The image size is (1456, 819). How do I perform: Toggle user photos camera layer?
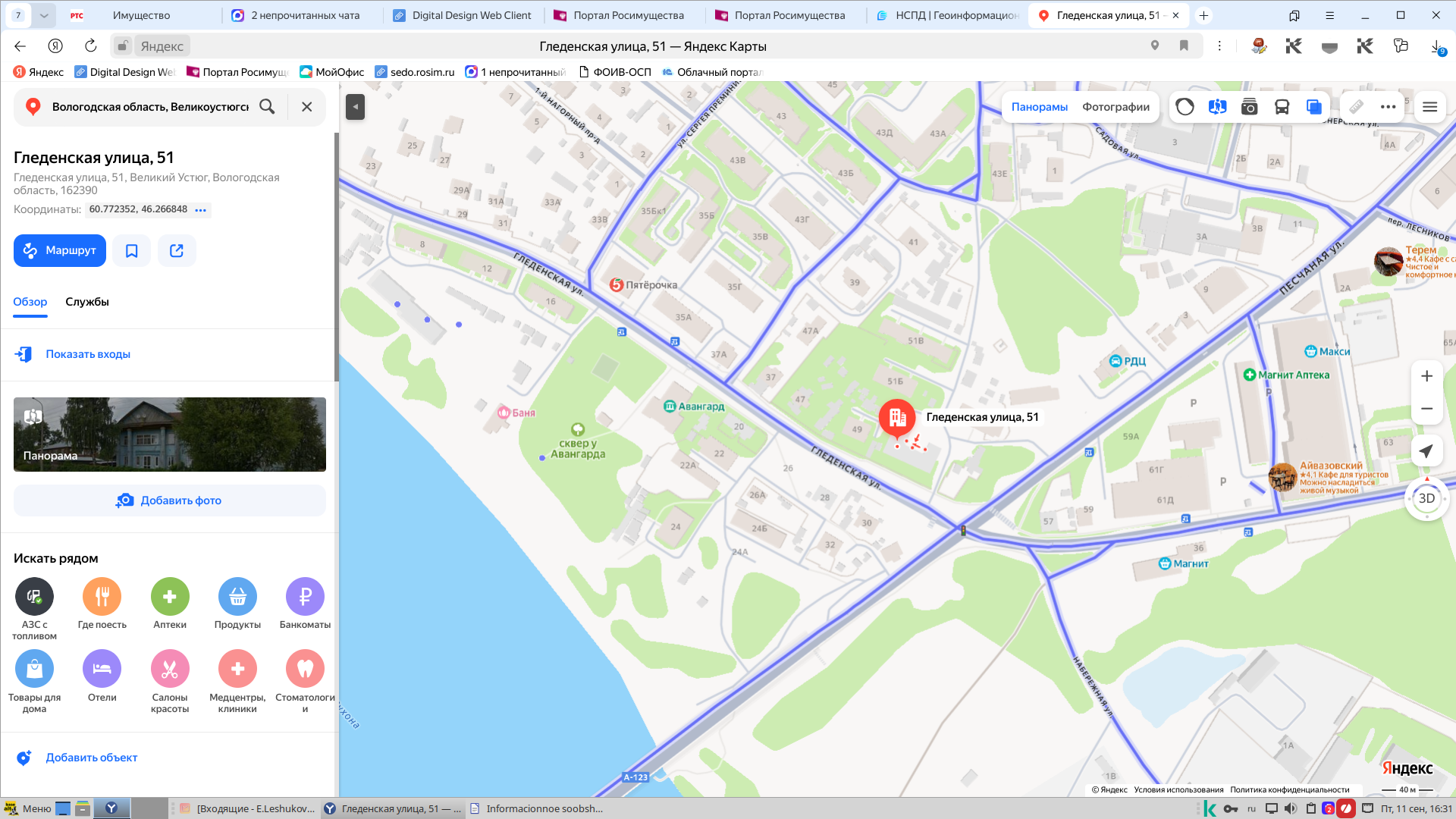(x=1249, y=107)
